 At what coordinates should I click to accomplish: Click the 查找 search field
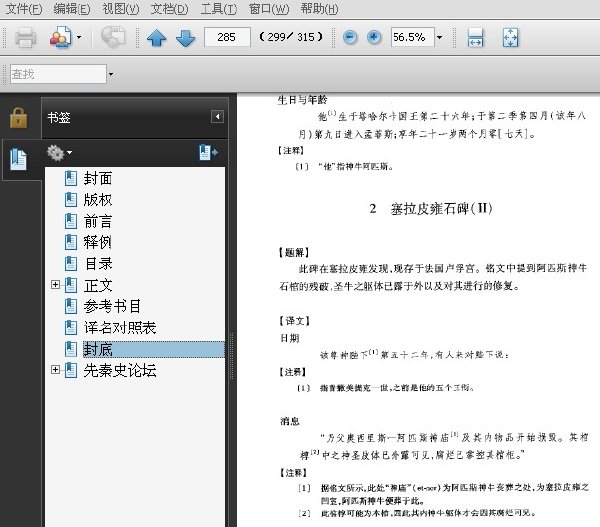(x=58, y=74)
